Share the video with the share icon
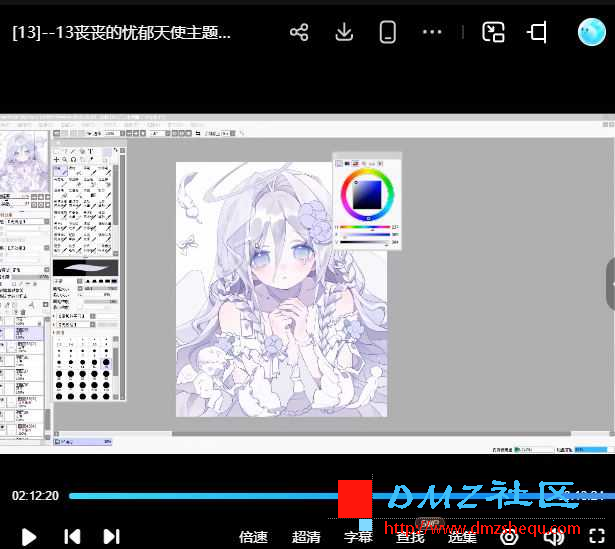Image resolution: width=615 pixels, height=549 pixels. pos(299,32)
